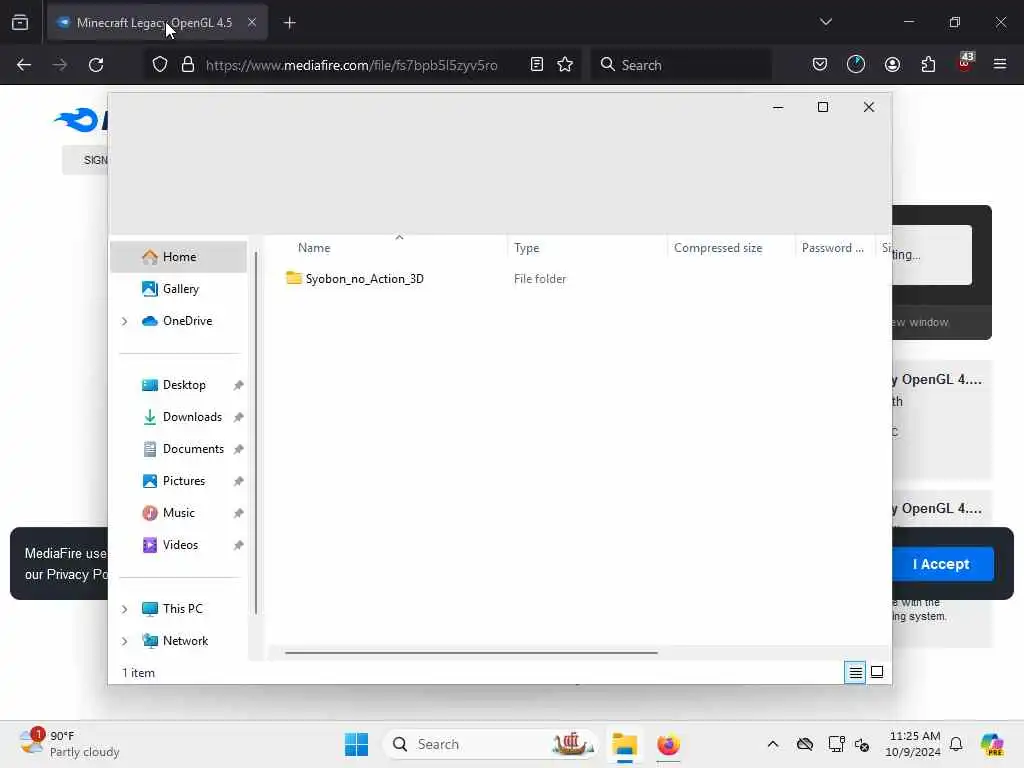Click the Pictures pin icon
This screenshot has width=1024, height=768.
pyautogui.click(x=238, y=481)
